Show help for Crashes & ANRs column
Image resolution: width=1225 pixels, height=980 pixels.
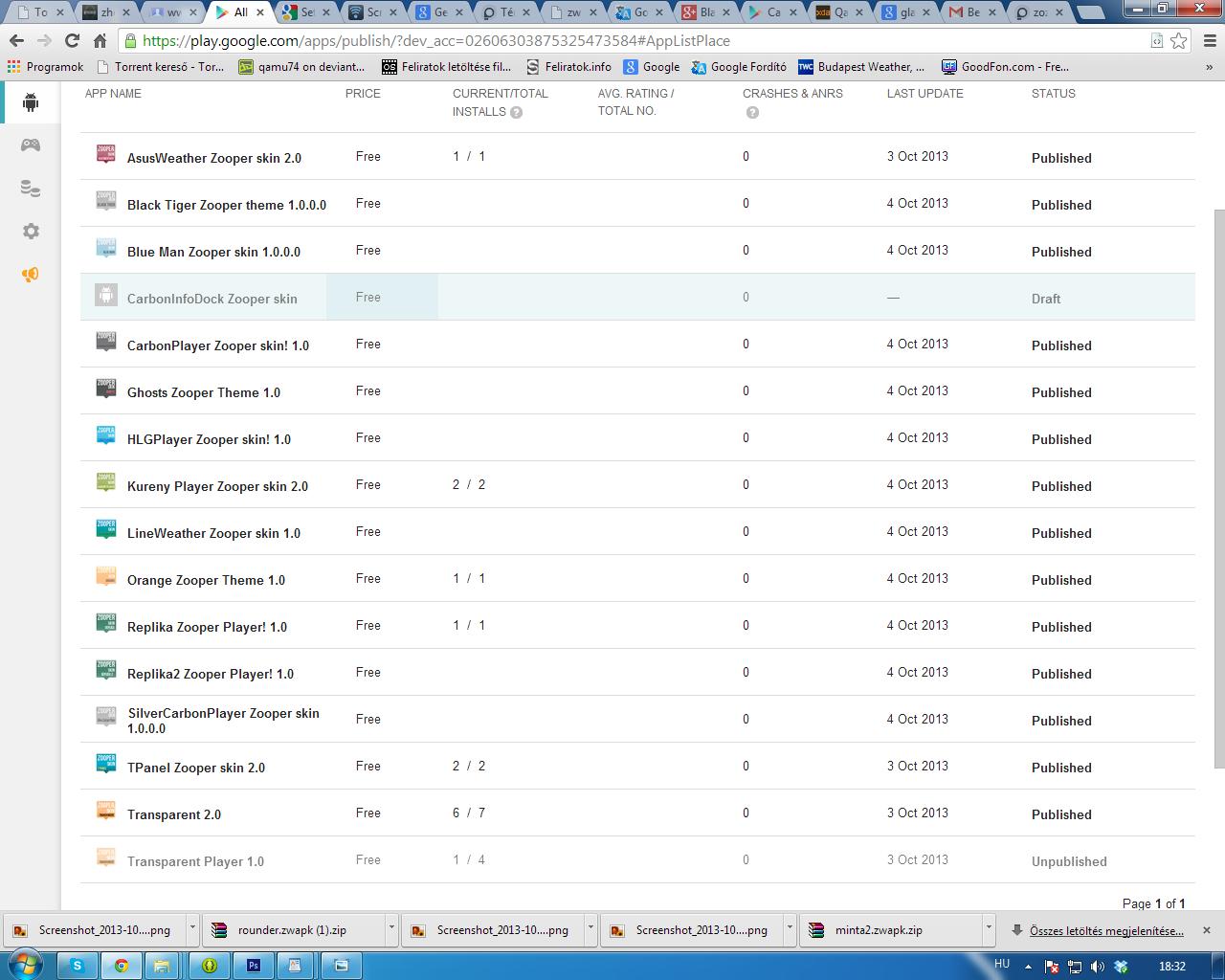coord(752,112)
